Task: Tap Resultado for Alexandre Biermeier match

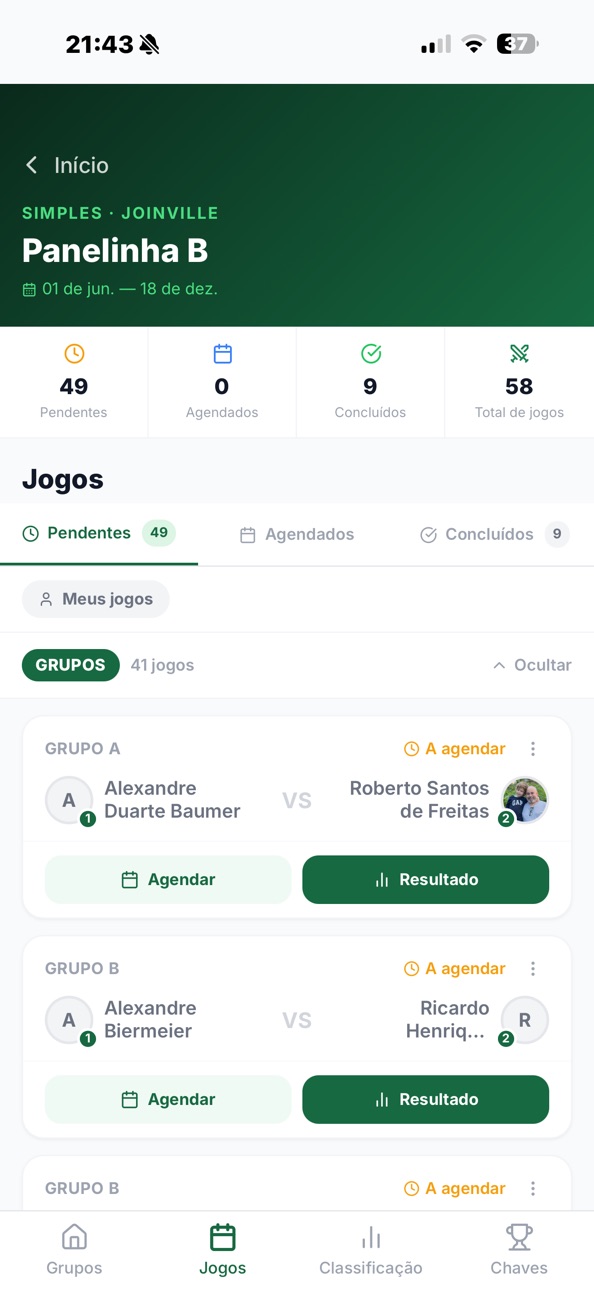Action: pos(426,1100)
